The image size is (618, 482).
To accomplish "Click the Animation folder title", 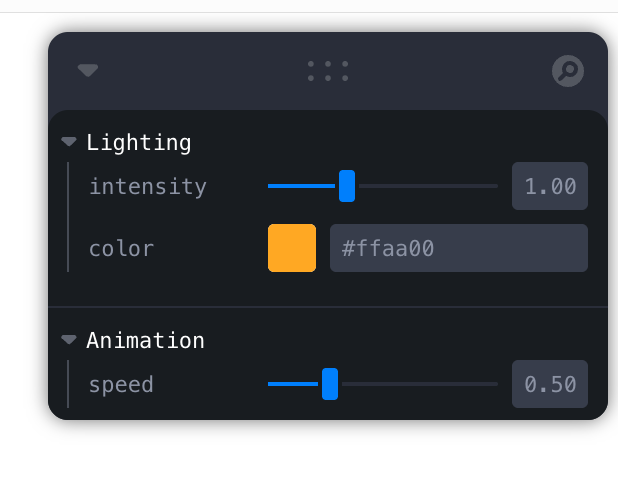I will [145, 340].
